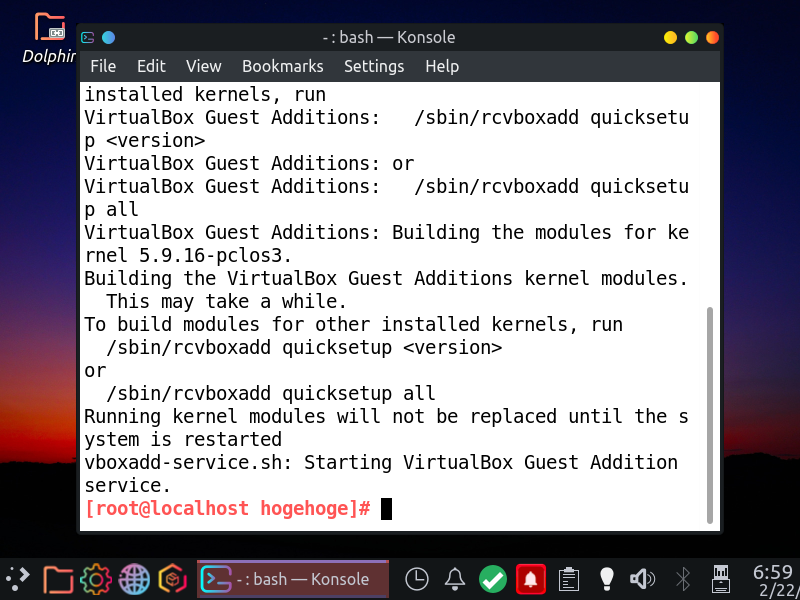Open the Settings menu
Viewport: 800px width, 600px height.
[x=374, y=66]
